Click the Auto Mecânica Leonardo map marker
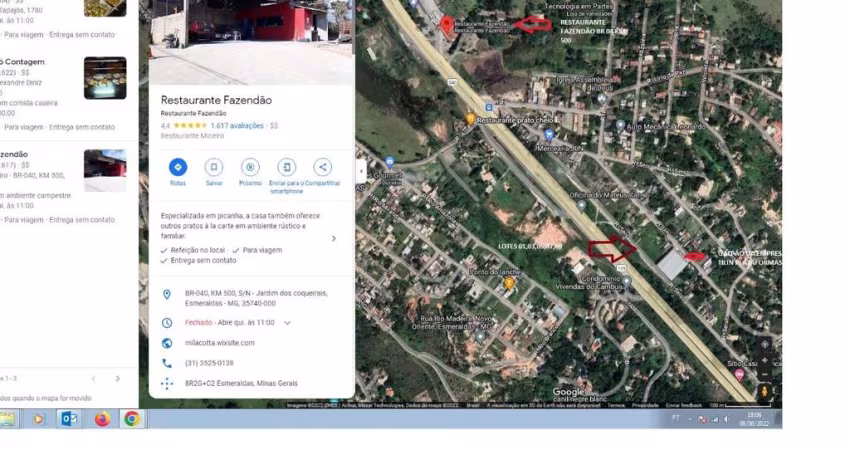The width and height of the screenshot is (850, 450). (x=621, y=125)
